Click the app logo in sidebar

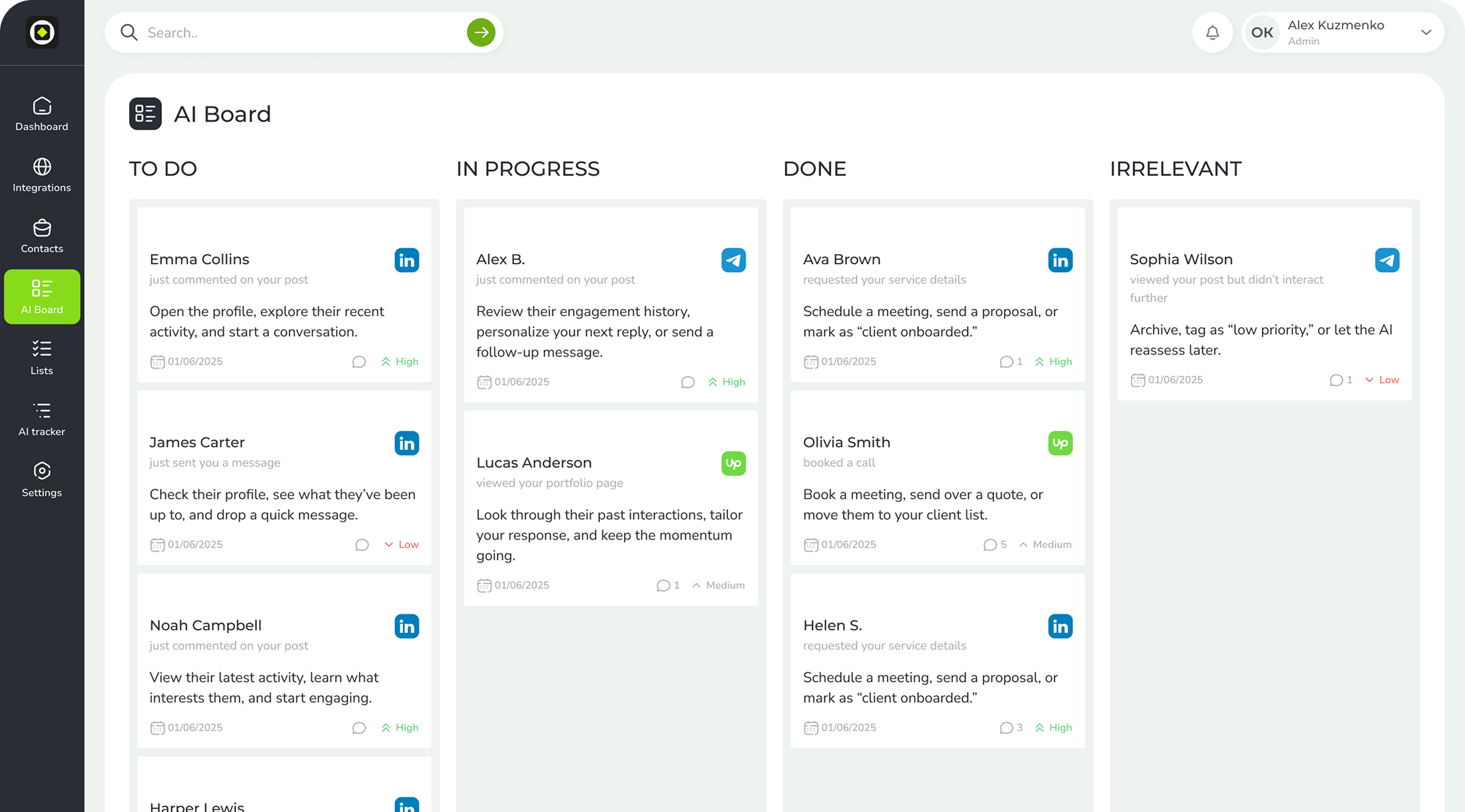42,33
